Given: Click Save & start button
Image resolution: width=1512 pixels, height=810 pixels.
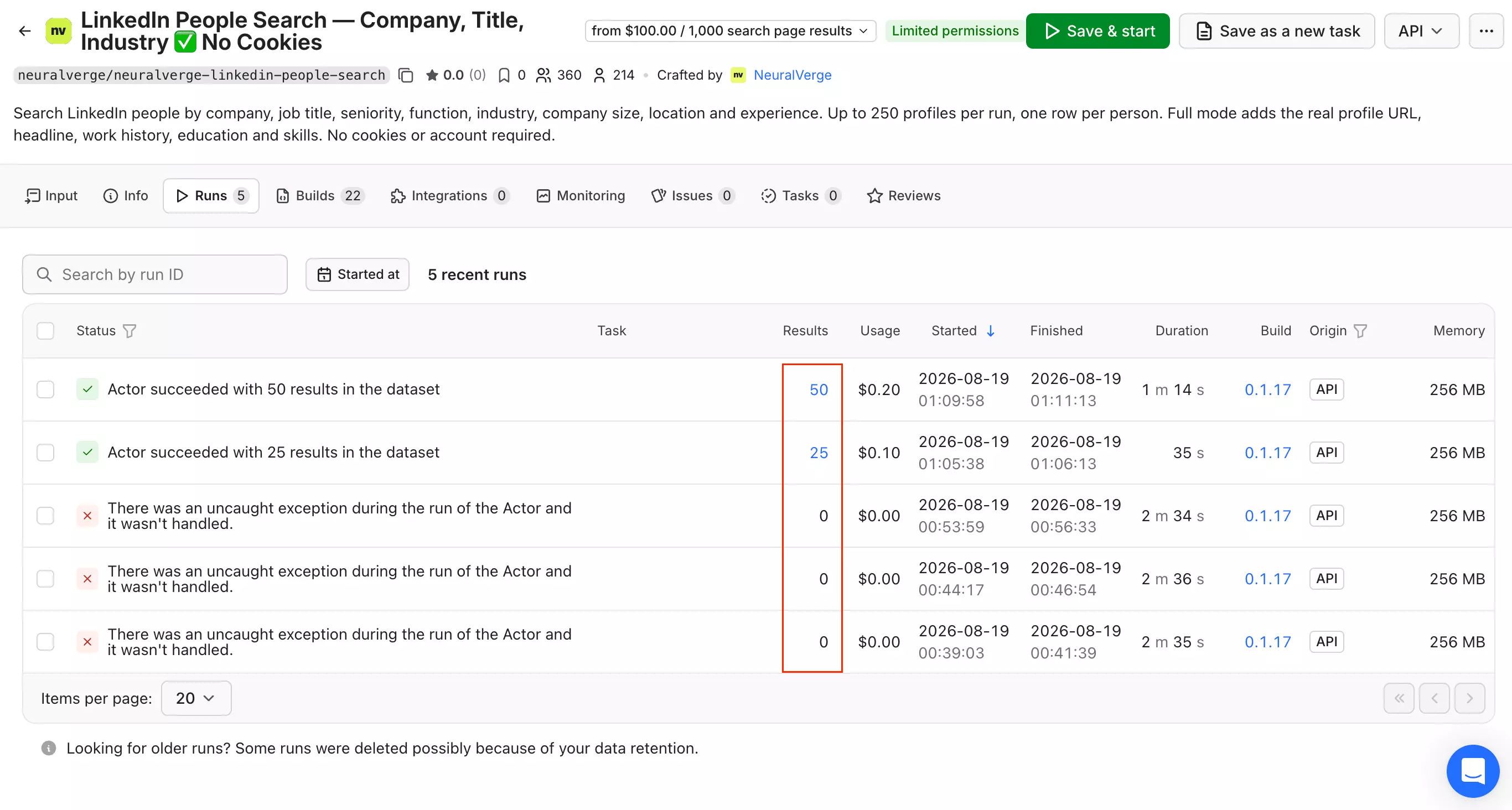Looking at the screenshot, I should click(1097, 30).
